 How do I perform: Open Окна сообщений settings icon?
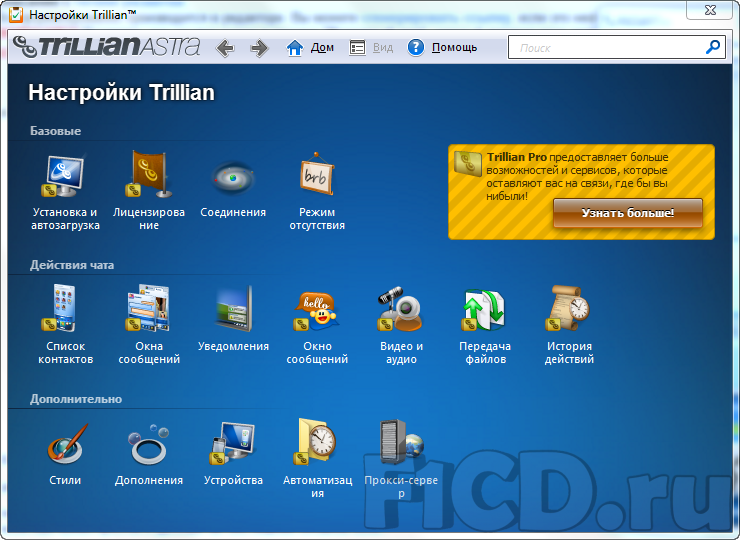(149, 308)
